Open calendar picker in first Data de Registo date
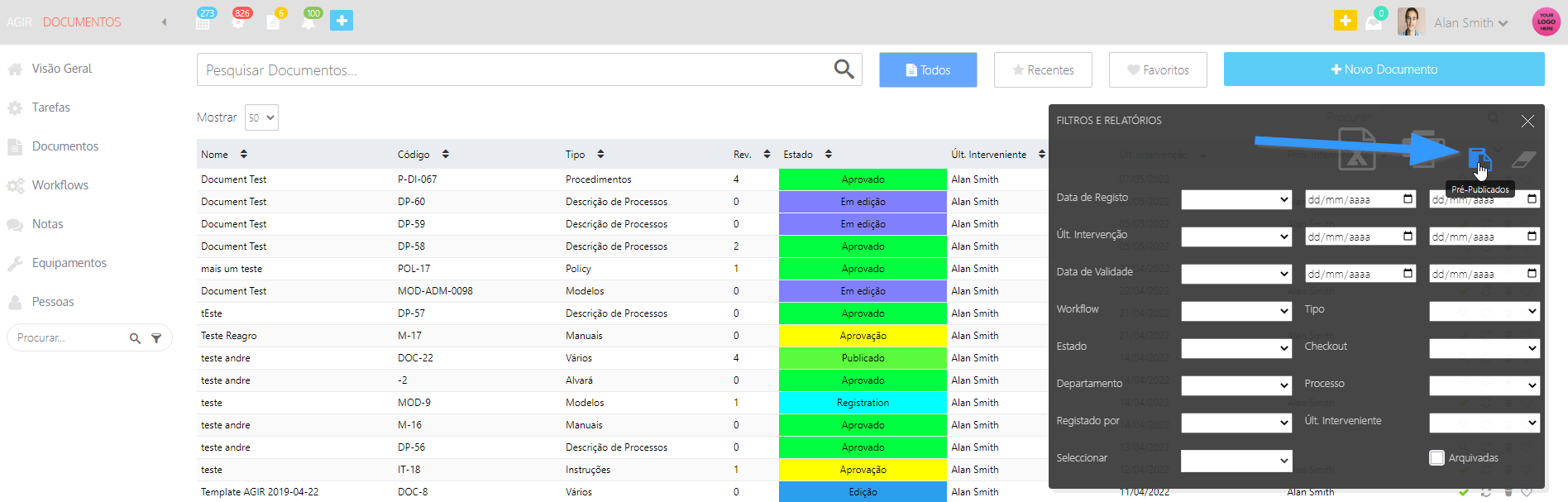Viewport: 1568px width, 502px height. pos(1408,199)
